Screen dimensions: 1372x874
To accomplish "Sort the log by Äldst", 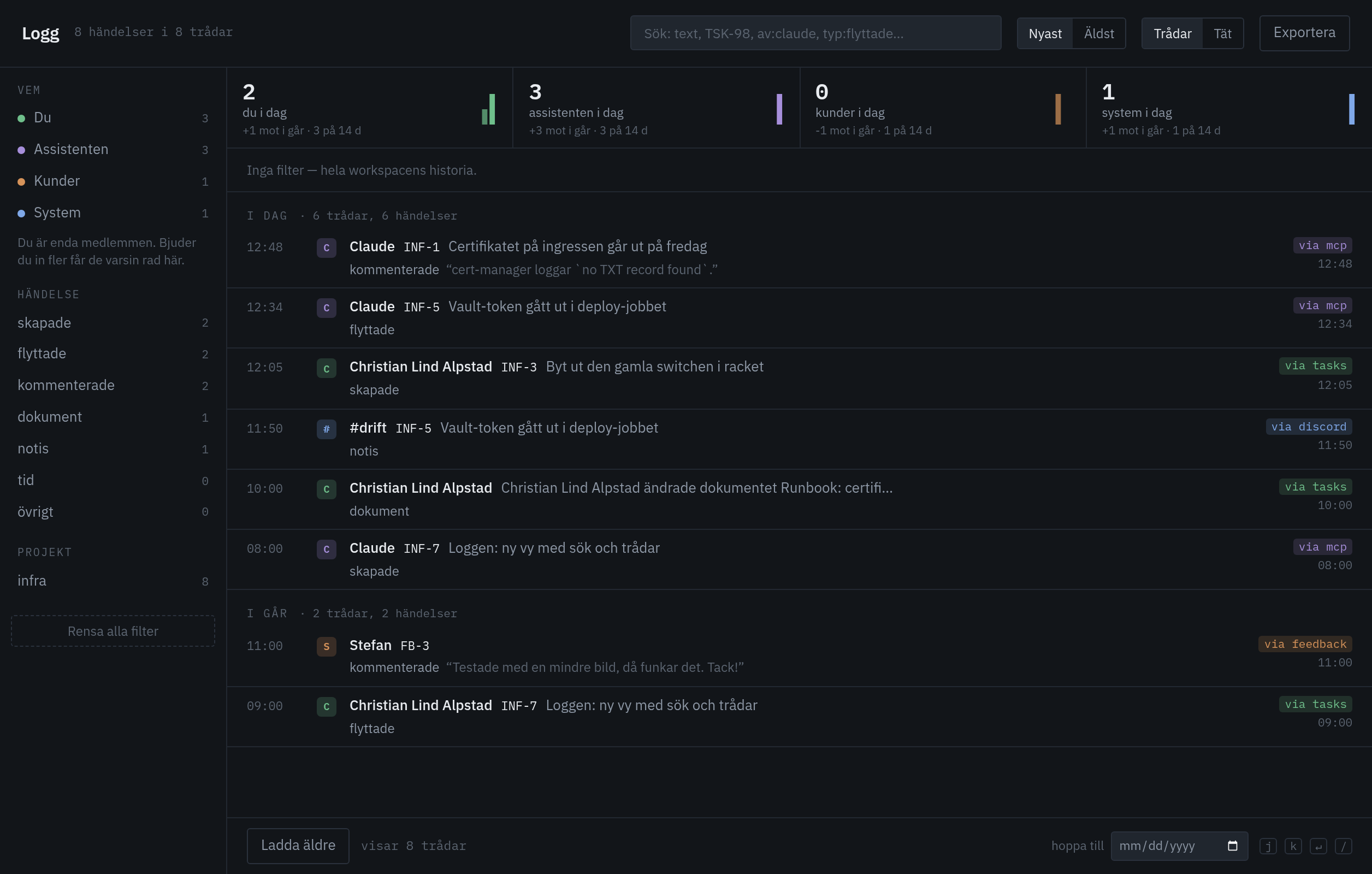I will pyautogui.click(x=1098, y=34).
